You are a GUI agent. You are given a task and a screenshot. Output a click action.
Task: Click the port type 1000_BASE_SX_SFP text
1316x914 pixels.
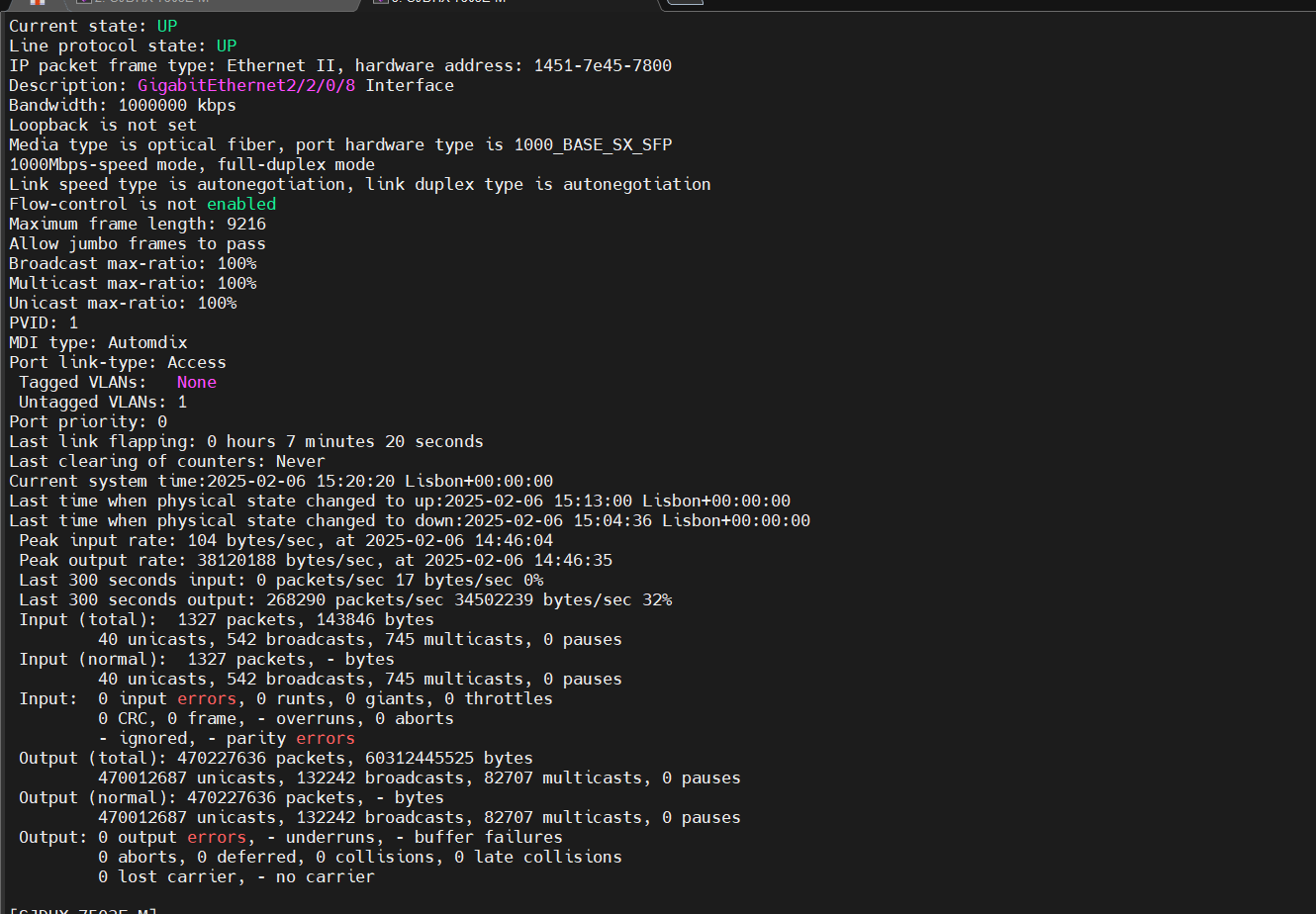click(593, 144)
